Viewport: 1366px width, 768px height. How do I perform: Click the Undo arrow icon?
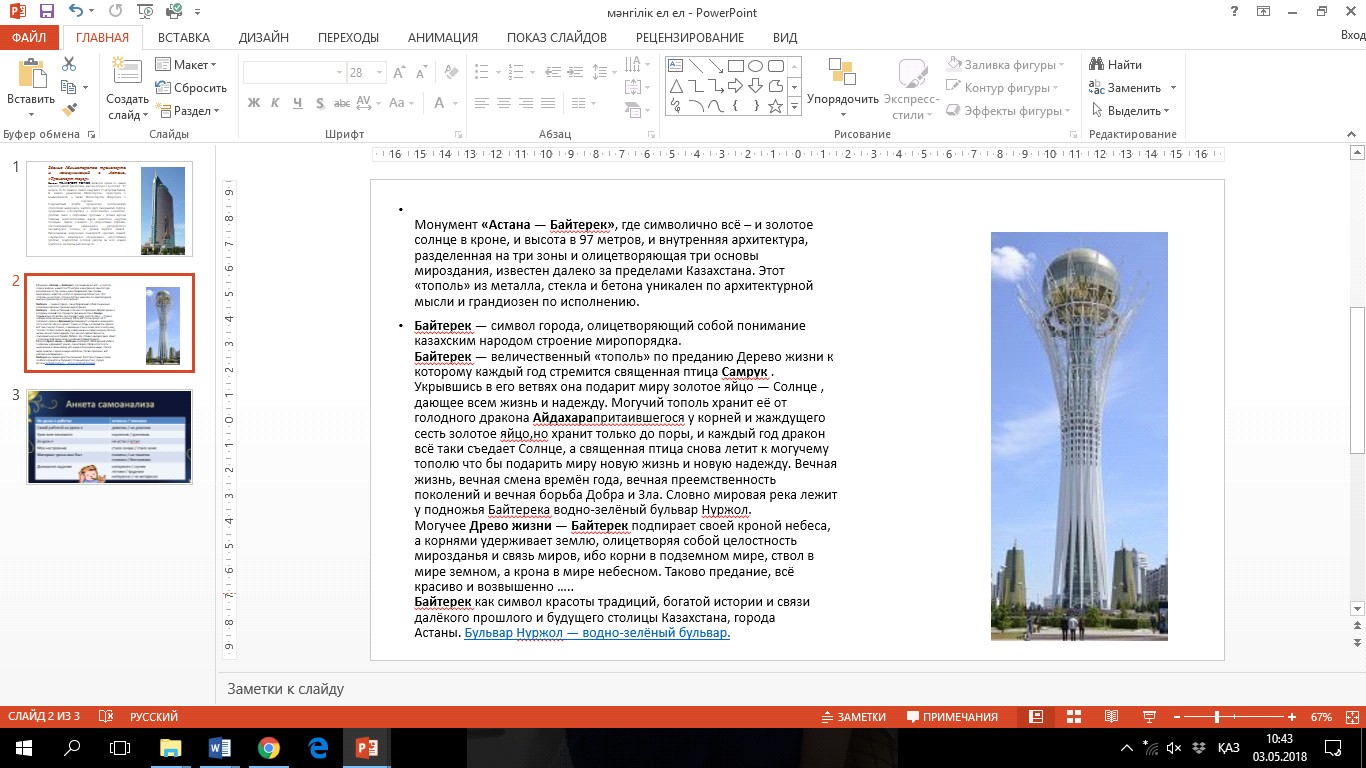point(78,12)
